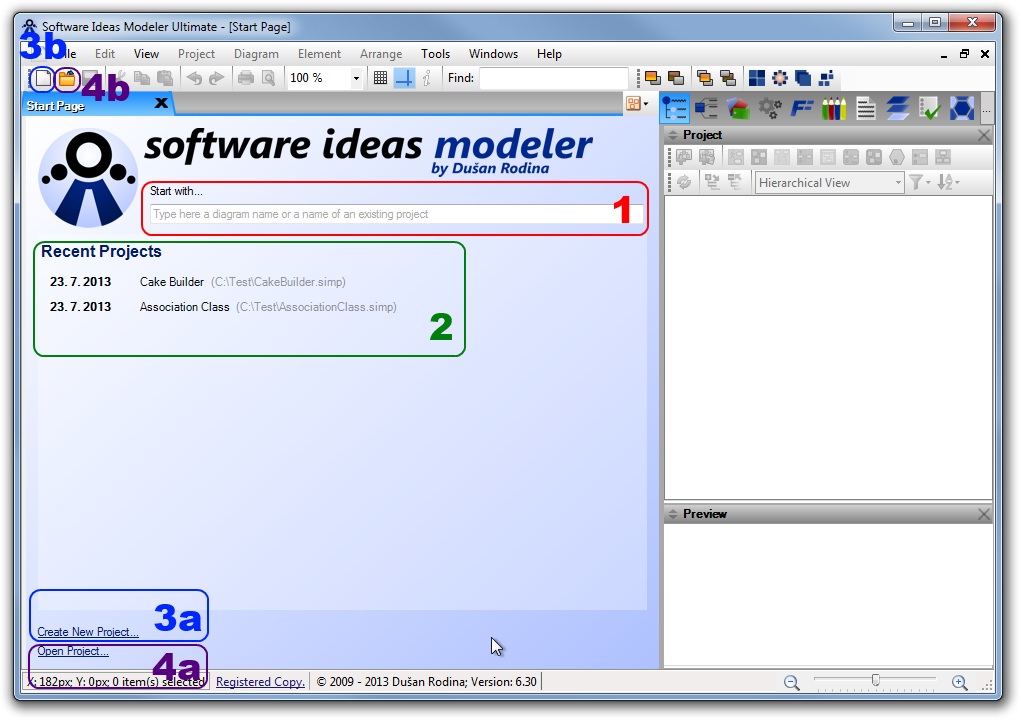Select the colored pencils sidebar icon
This screenshot has width=1021, height=720.
833,108
